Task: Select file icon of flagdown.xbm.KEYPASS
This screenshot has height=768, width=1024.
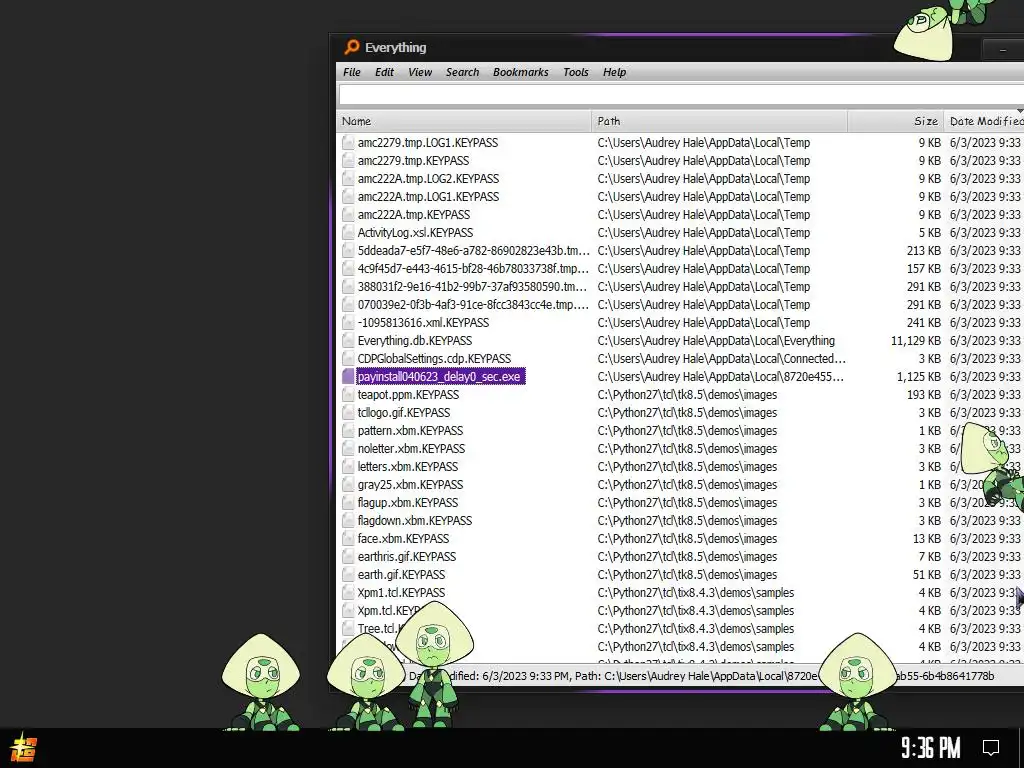Action: tap(348, 520)
